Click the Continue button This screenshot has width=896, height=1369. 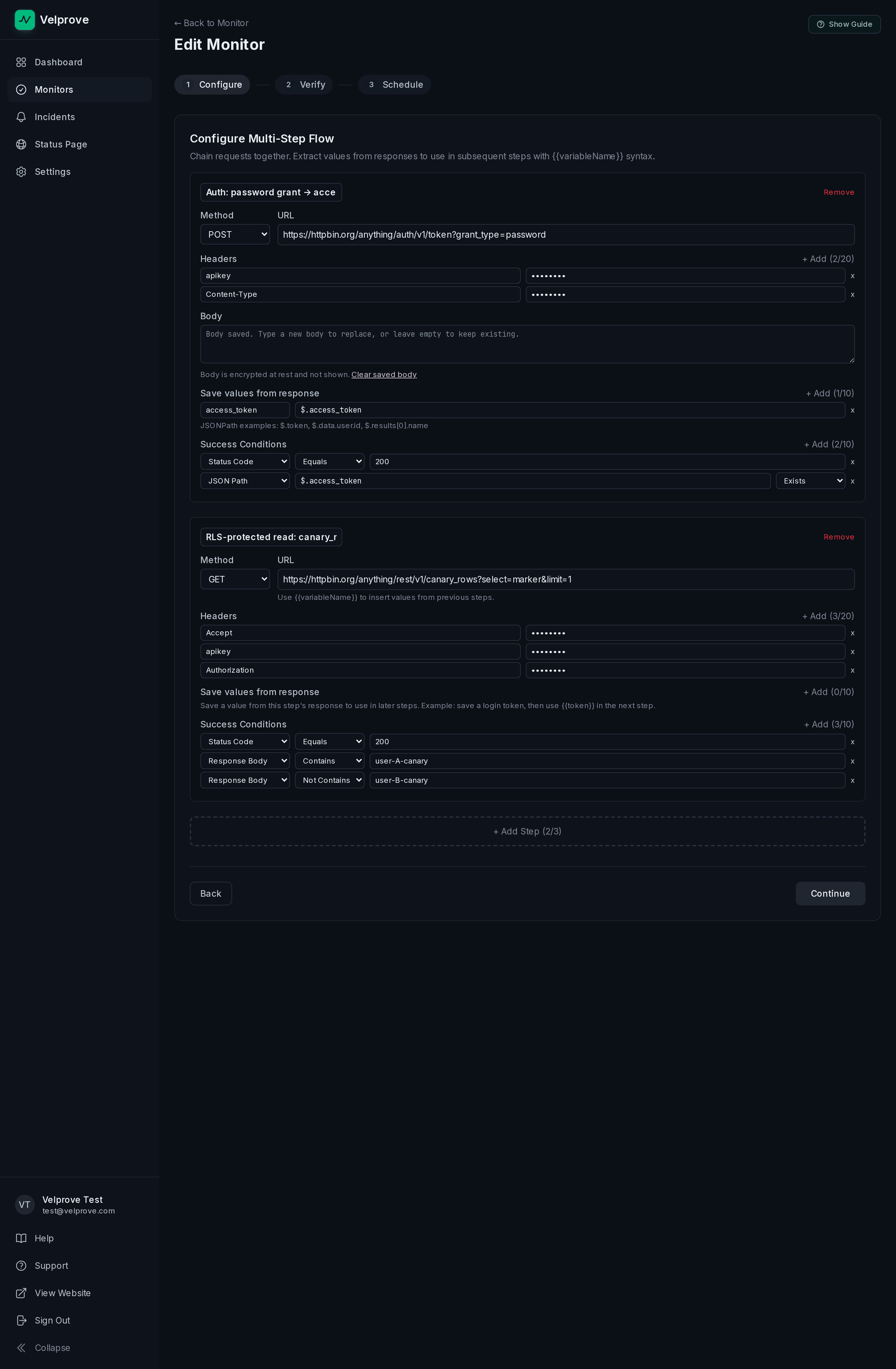click(x=830, y=893)
